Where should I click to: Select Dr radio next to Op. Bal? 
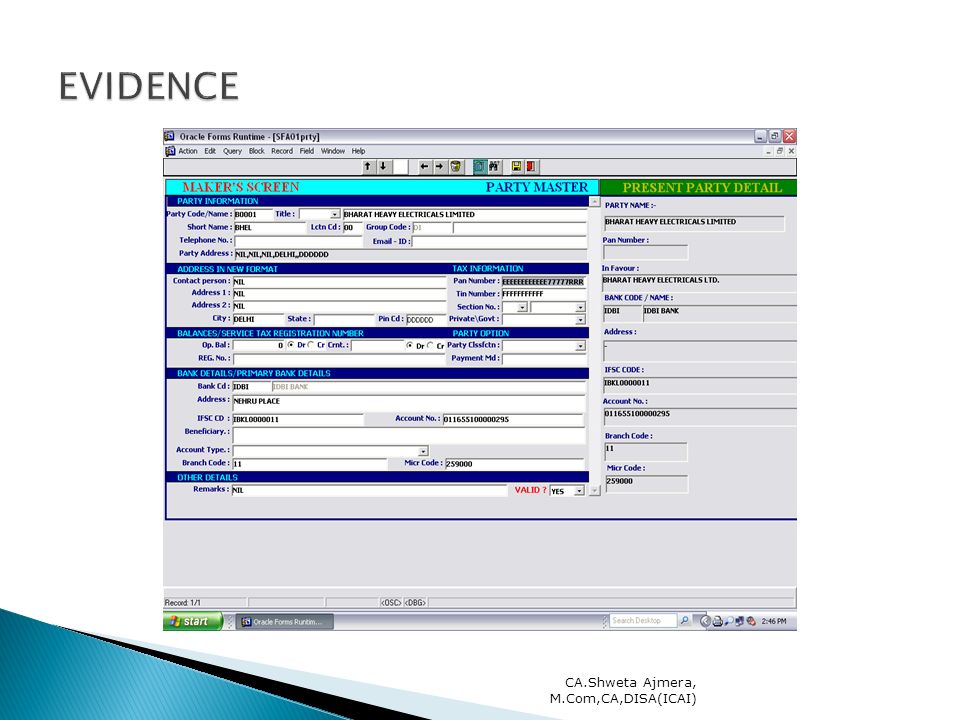click(291, 345)
